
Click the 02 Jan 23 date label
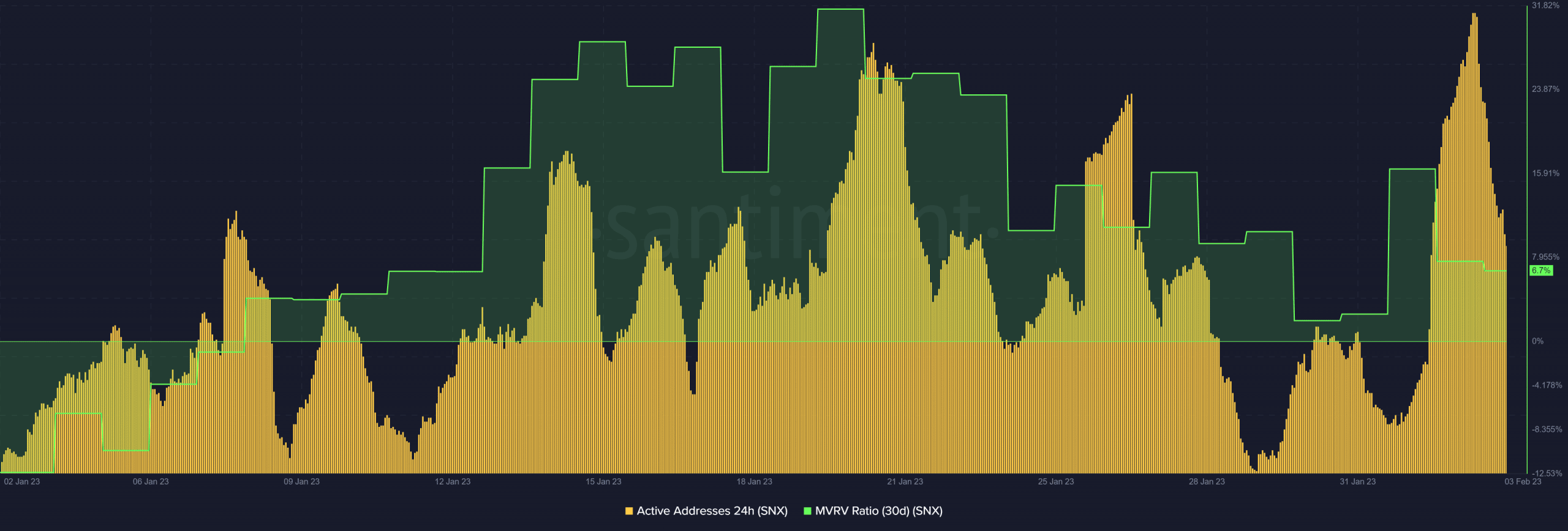[22, 481]
